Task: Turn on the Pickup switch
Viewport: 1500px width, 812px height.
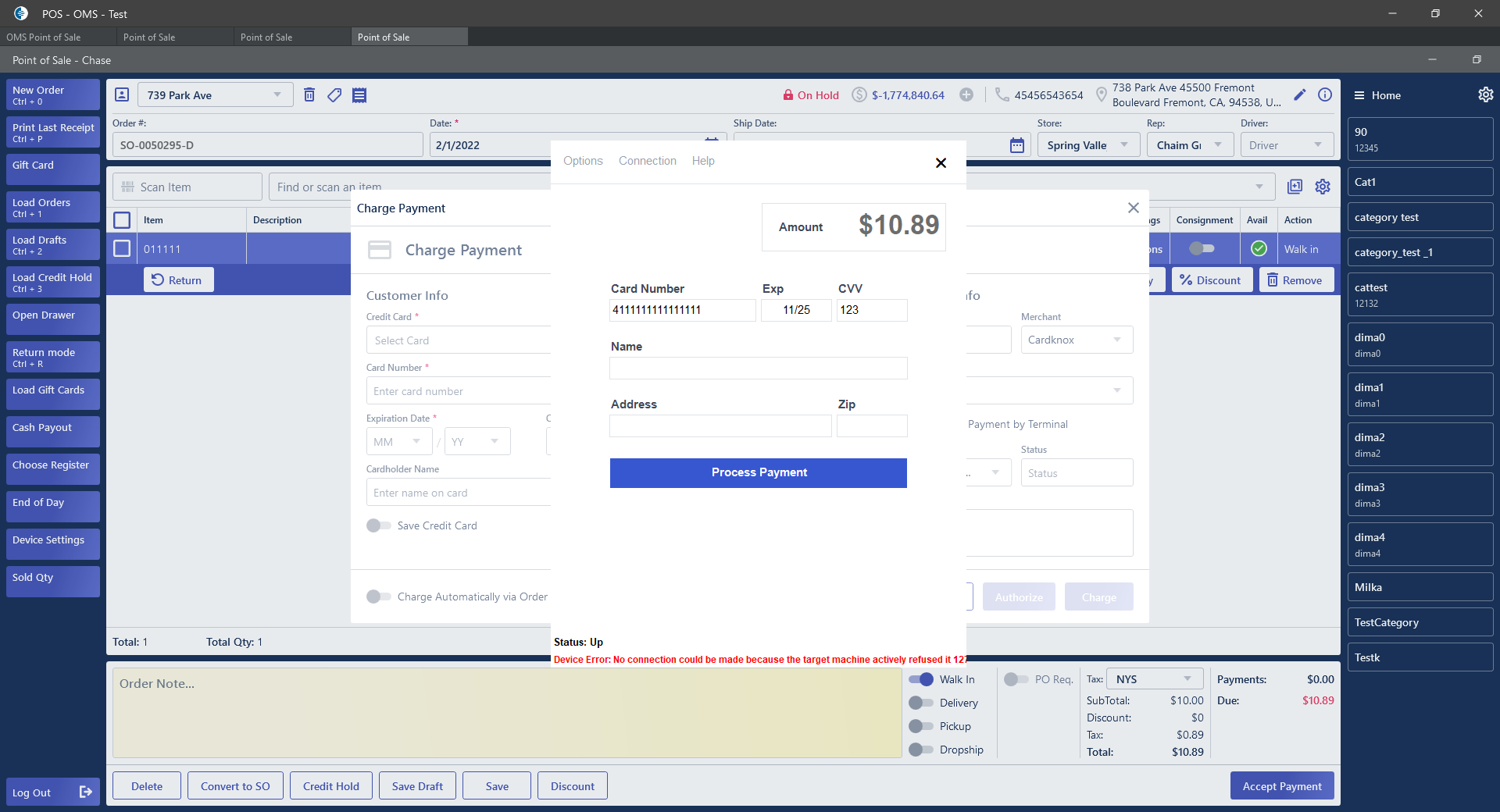Action: (x=921, y=726)
